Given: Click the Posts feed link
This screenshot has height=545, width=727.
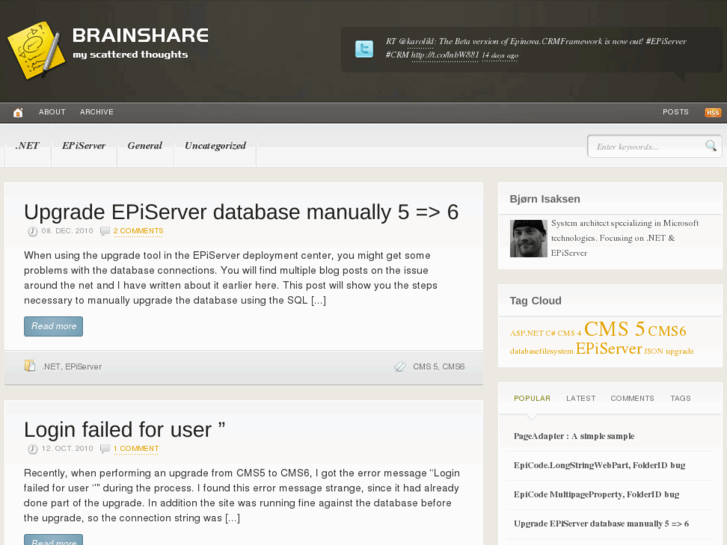Looking at the screenshot, I should (675, 112).
